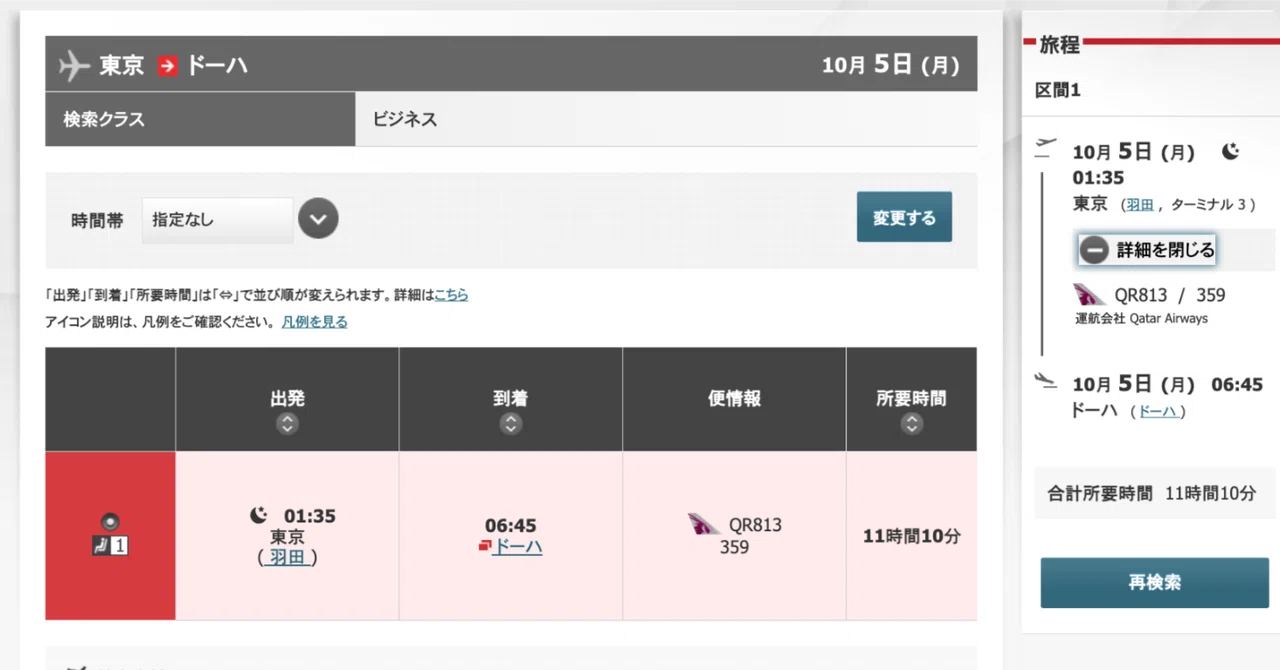Click the red terminal icon beside ドーハ arrival
Image resolution: width=1280 pixels, height=670 pixels.
point(485,546)
